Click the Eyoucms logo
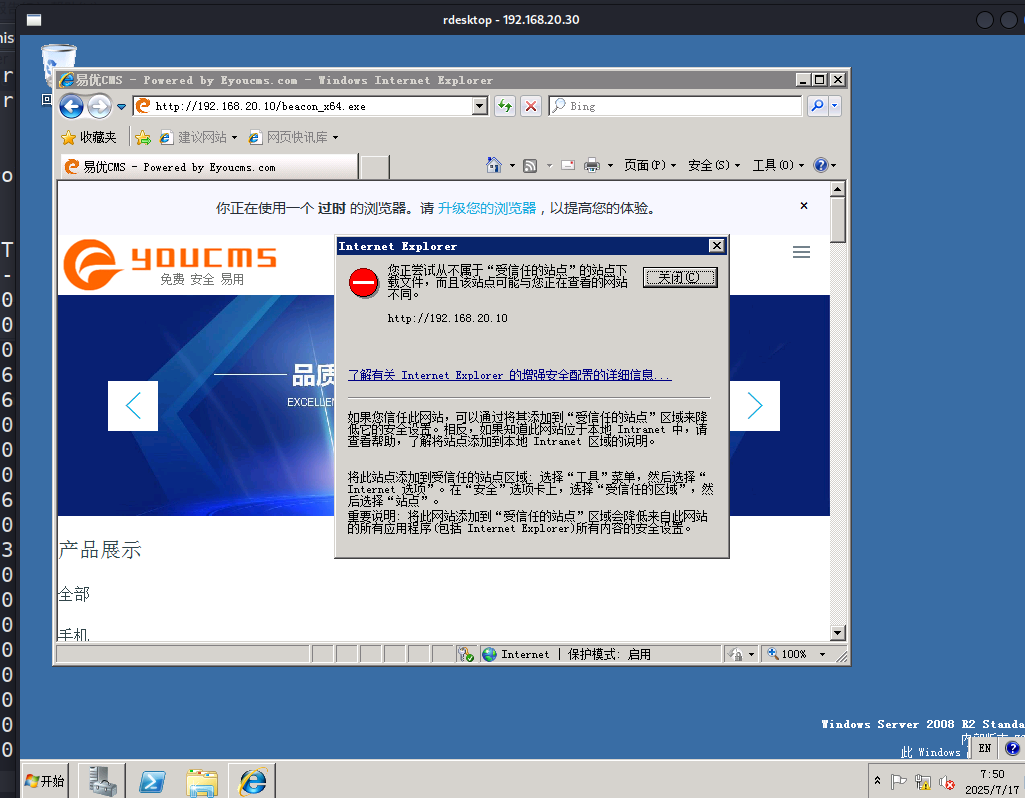The width and height of the screenshot is (1025, 798). pyautogui.click(x=170, y=264)
